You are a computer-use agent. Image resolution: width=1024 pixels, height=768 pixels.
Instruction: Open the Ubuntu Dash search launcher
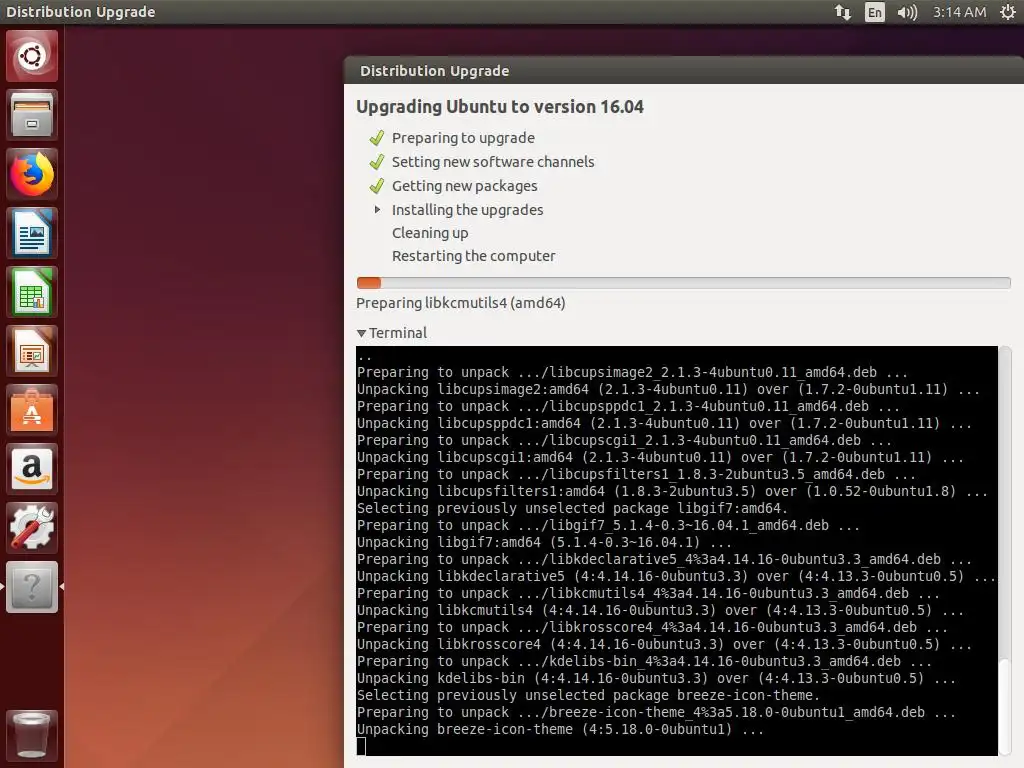pos(32,56)
